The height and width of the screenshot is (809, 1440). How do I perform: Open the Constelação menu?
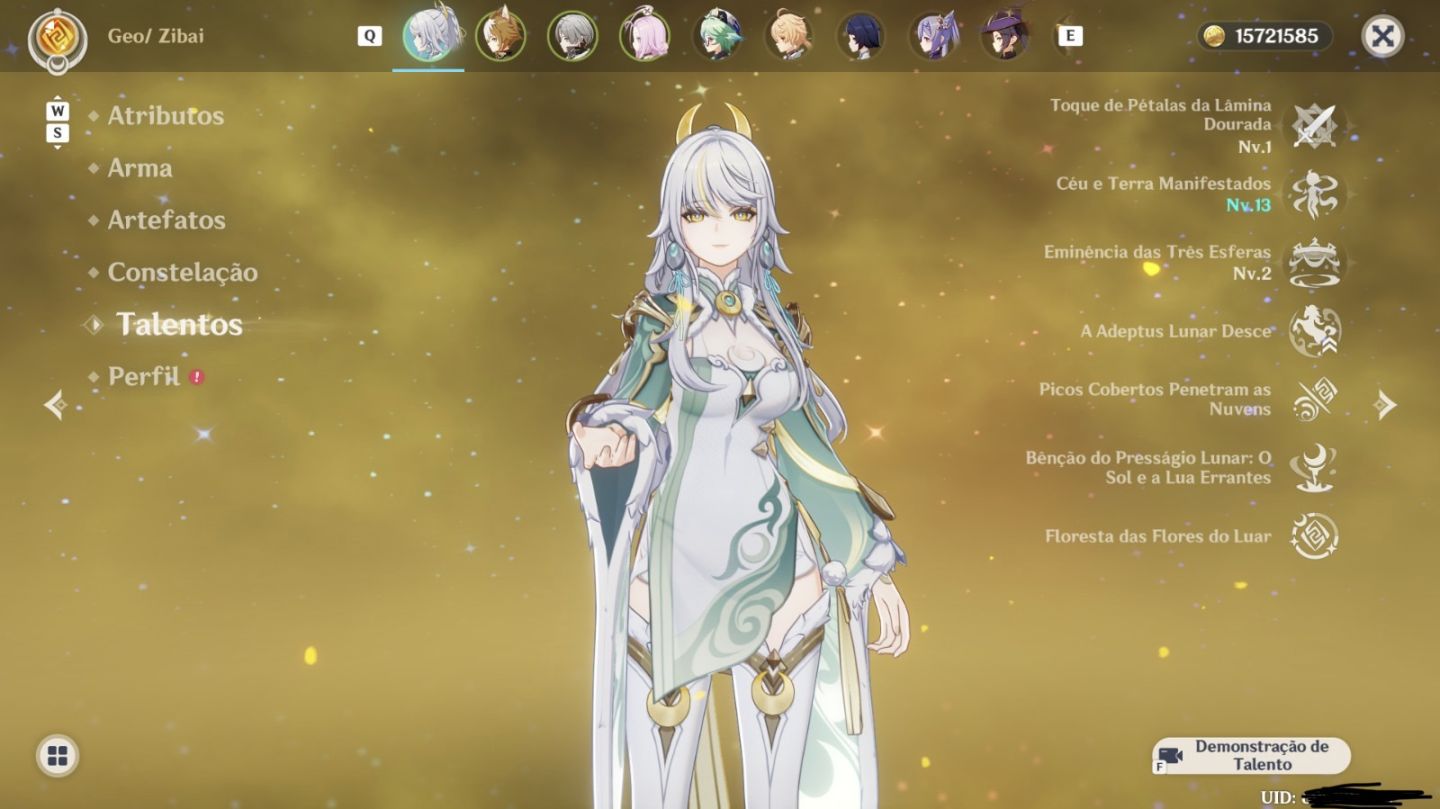[183, 272]
